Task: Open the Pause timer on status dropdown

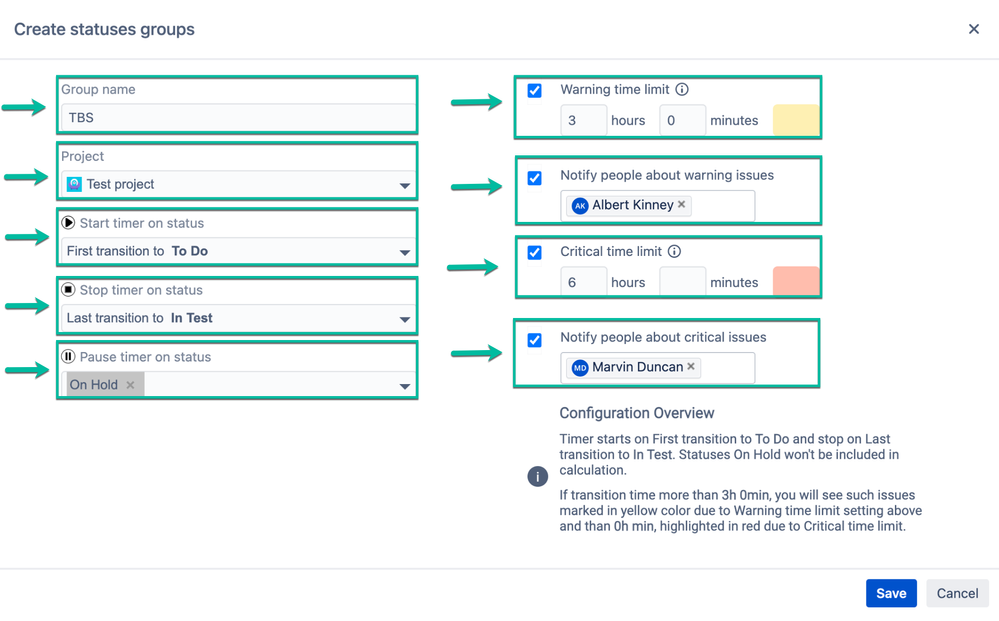Action: (x=404, y=385)
